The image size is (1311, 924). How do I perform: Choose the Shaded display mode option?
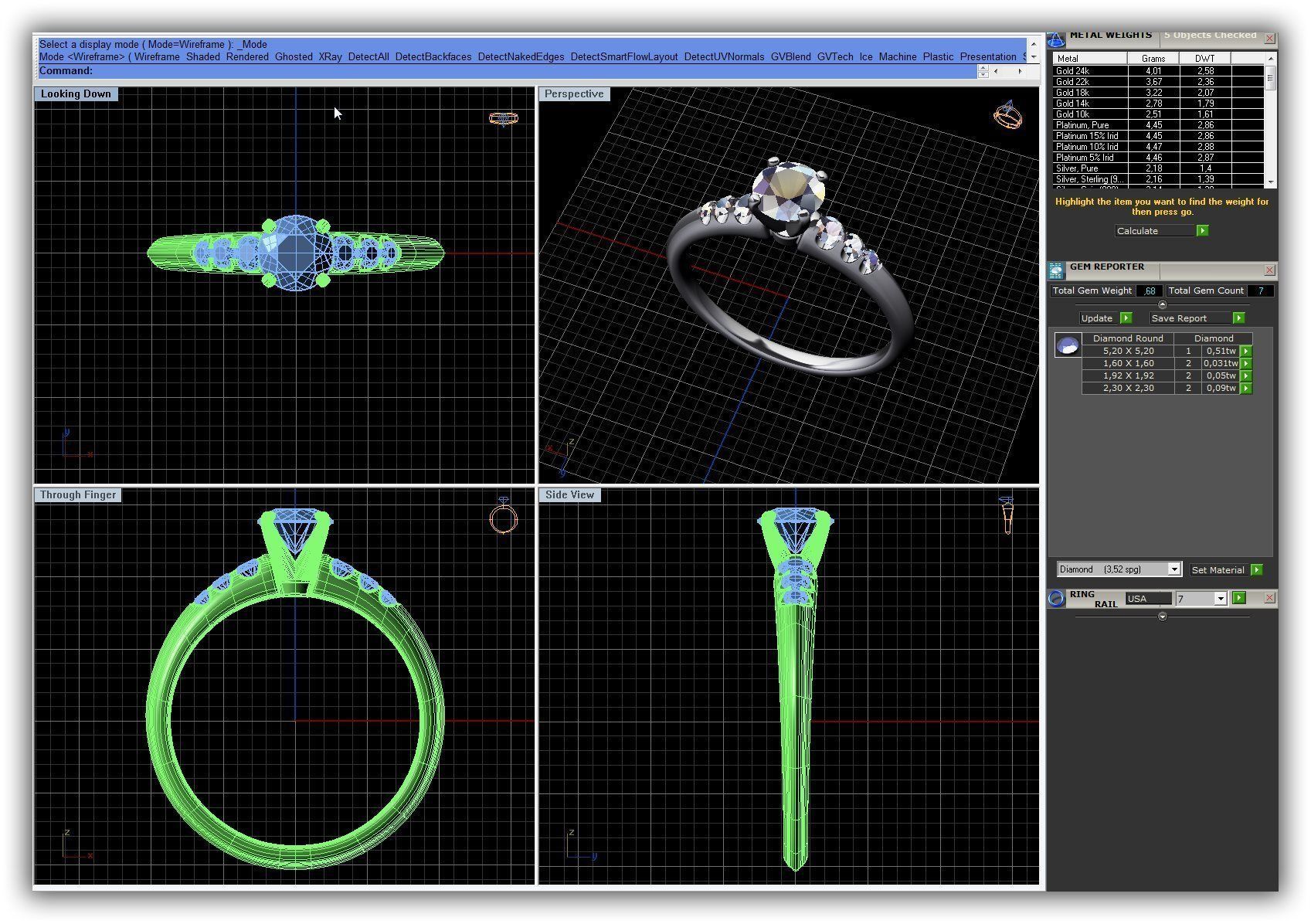click(x=203, y=56)
